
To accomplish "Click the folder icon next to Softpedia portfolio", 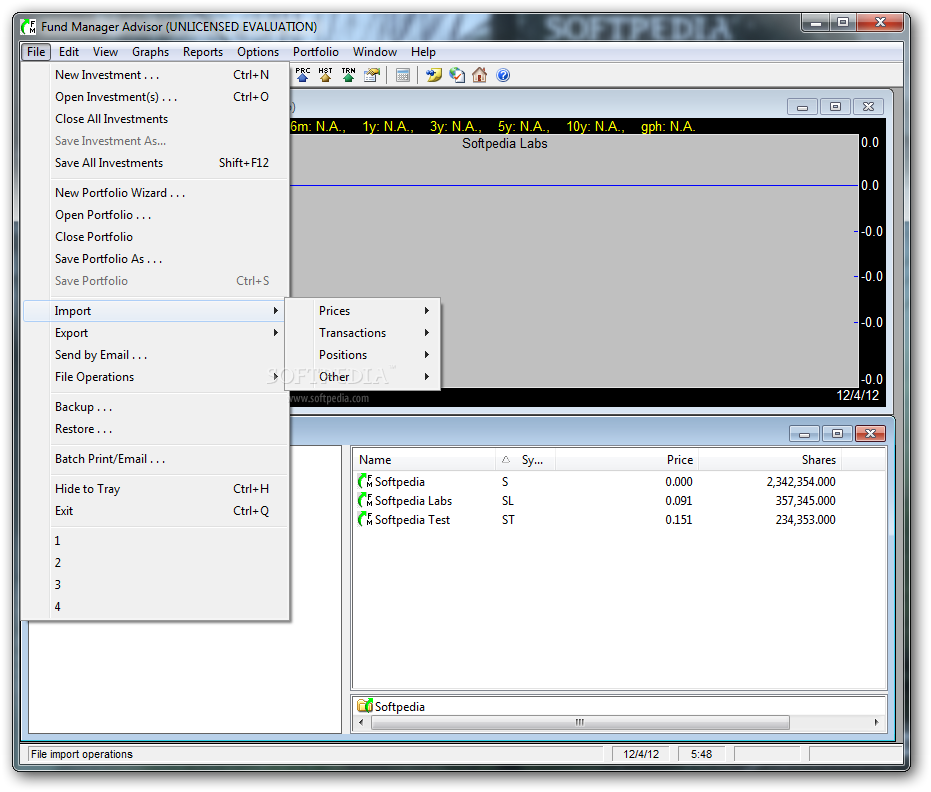I will [365, 706].
